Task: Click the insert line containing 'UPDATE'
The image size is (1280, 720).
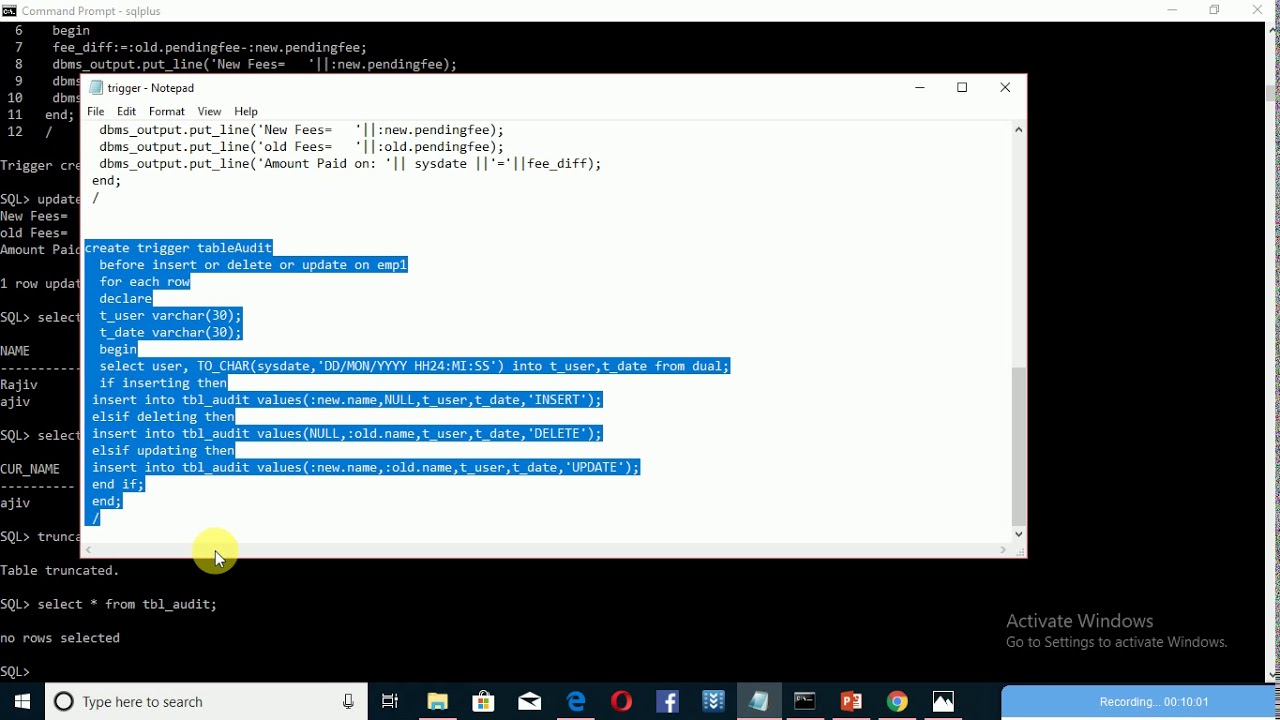Action: click(365, 467)
